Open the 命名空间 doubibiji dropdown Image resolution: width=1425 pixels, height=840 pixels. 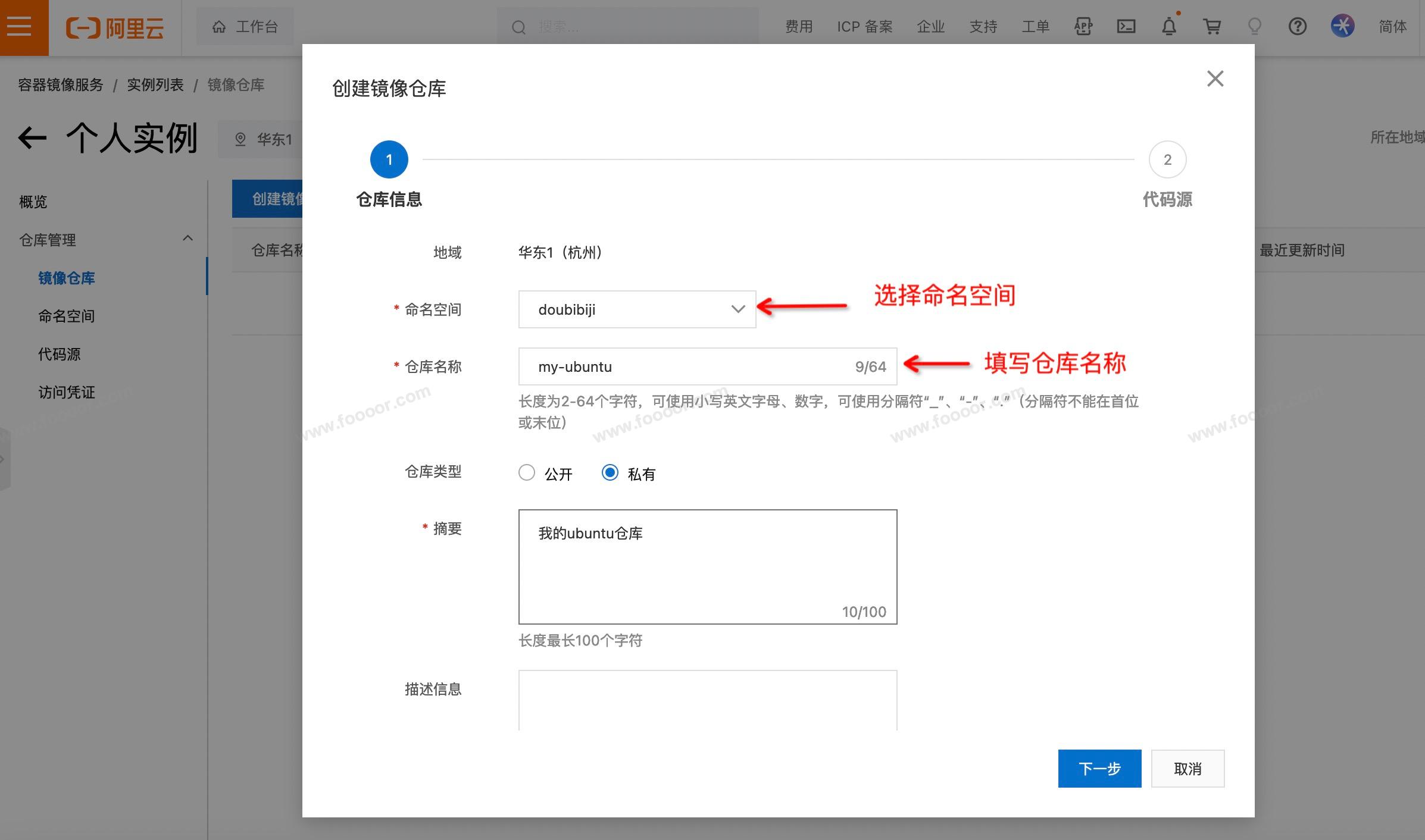[x=637, y=309]
